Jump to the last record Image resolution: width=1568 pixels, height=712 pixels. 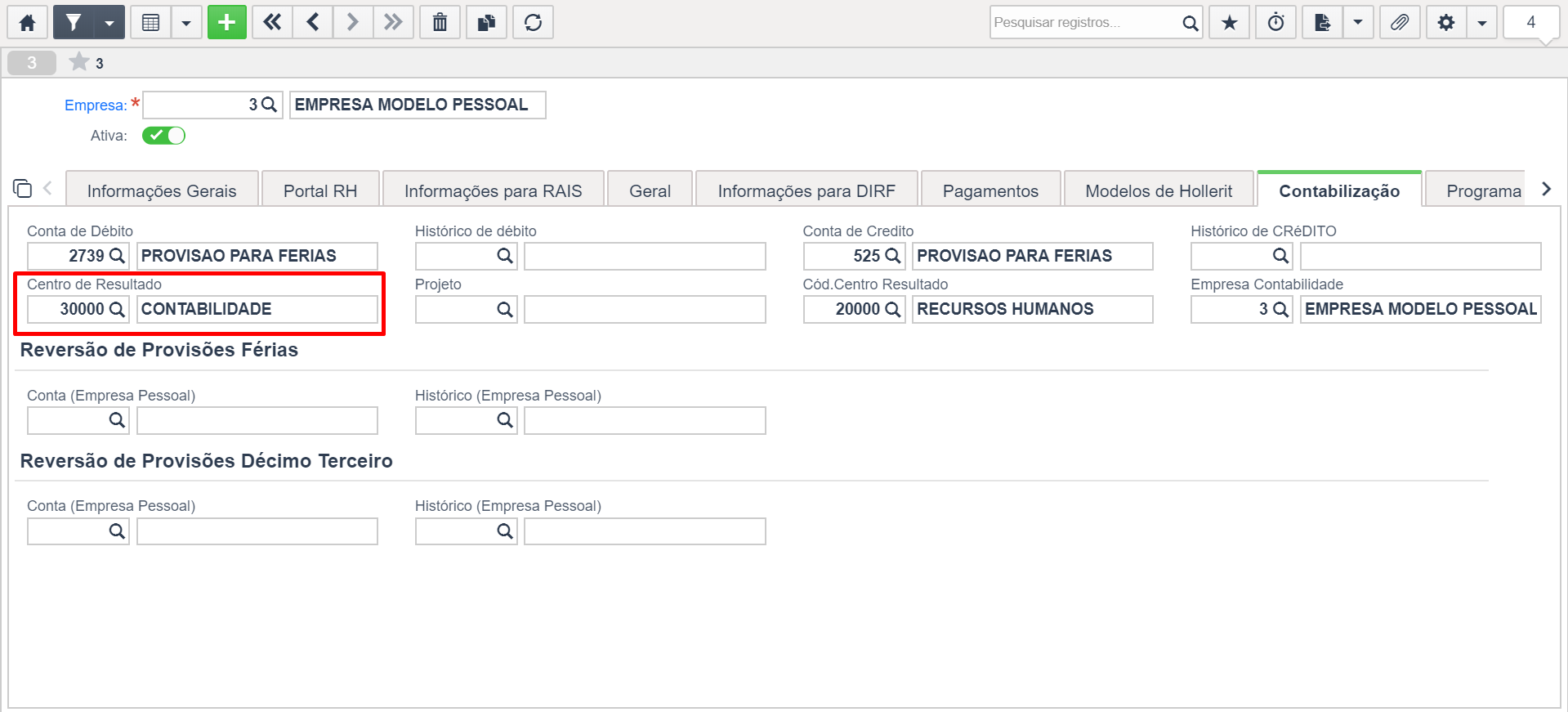[x=393, y=22]
